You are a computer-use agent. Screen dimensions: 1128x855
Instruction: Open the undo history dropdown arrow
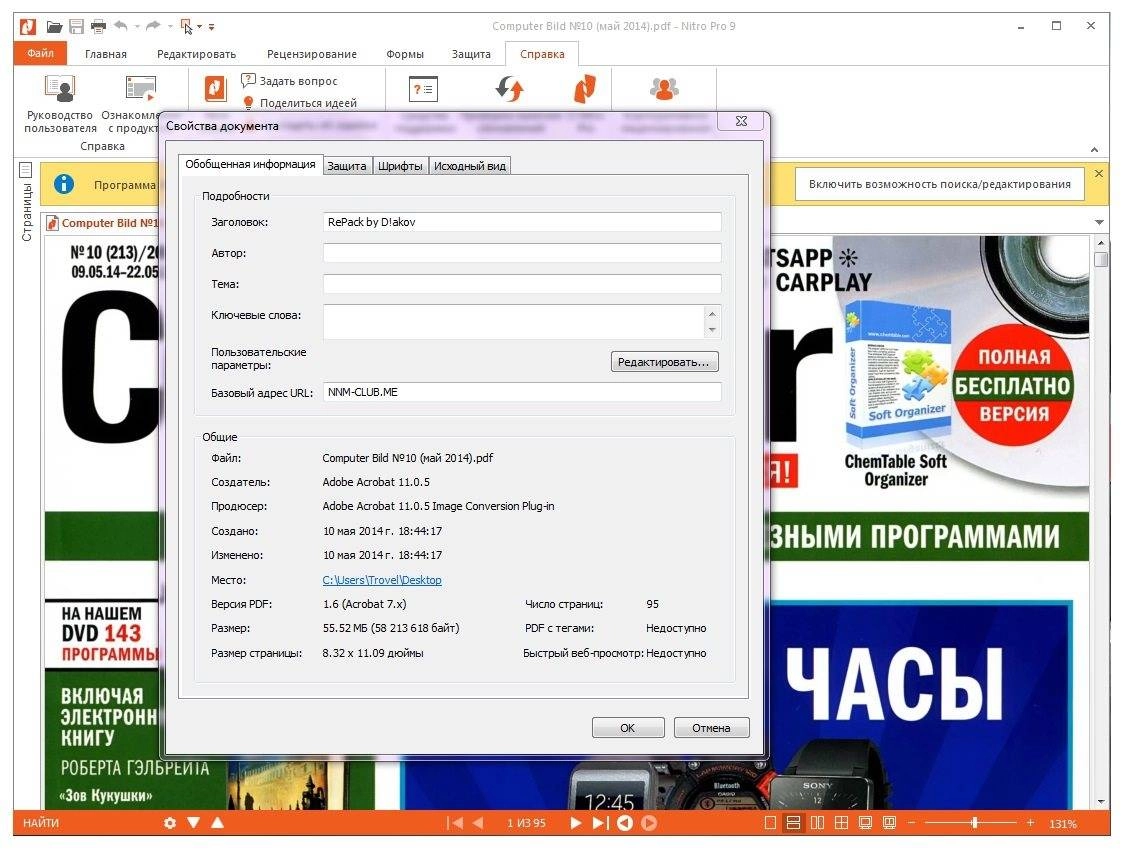(x=137, y=27)
